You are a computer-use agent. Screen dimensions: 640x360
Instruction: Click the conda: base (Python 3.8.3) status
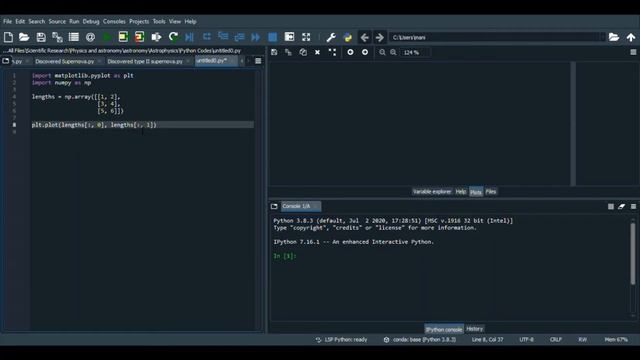pos(420,340)
